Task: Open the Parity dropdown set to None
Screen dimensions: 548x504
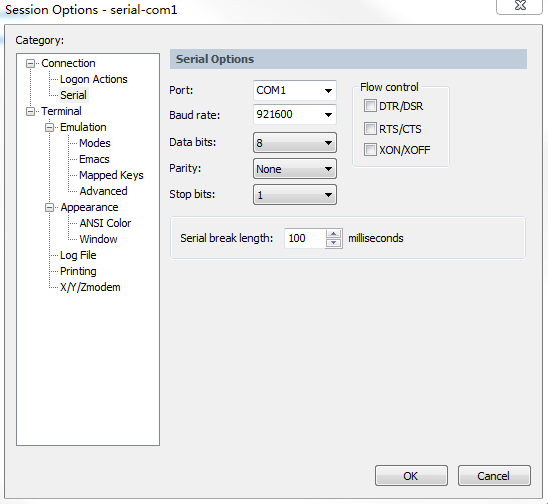Action: pos(295,169)
